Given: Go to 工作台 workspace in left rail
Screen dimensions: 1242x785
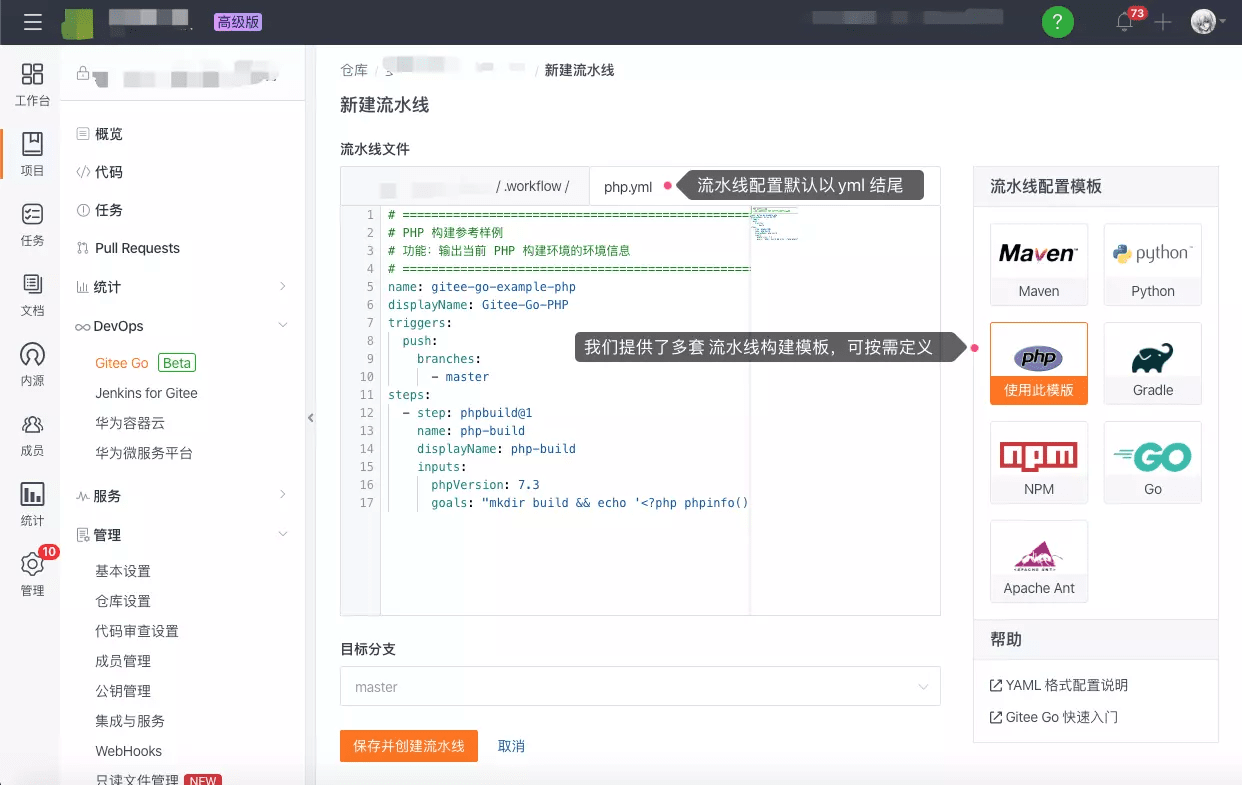Looking at the screenshot, I should [32, 85].
